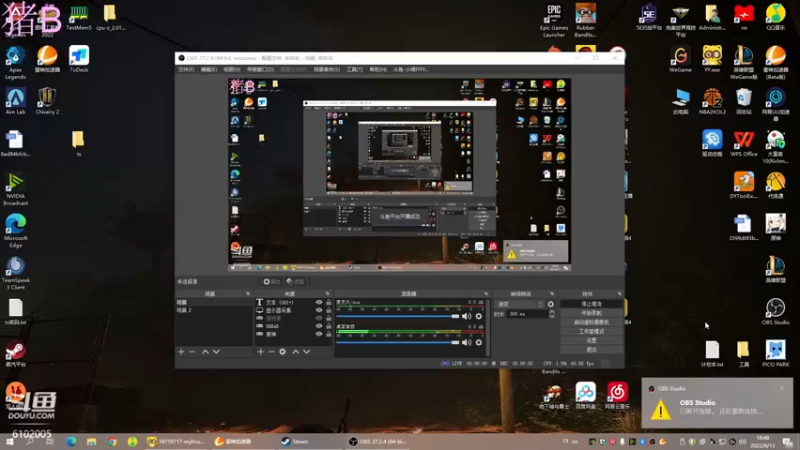Open settings gear for 麦克风/Aux mixer channel
Viewport: 800px width, 450px height.
[479, 316]
